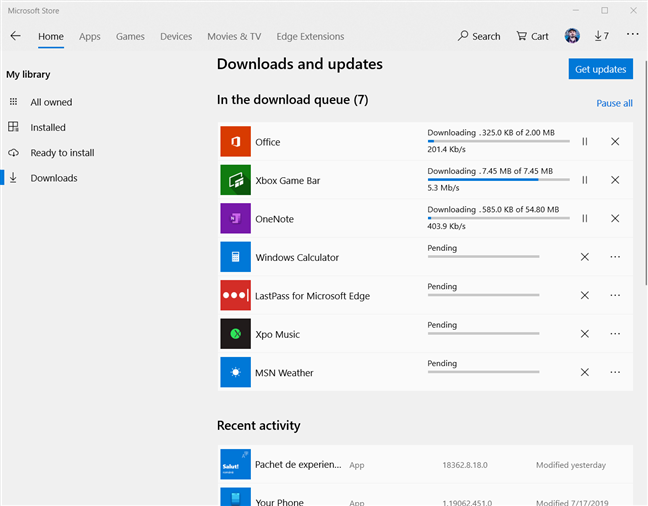Click the OneNote app name
Image resolution: width=648 pixels, height=506 pixels.
tap(274, 219)
